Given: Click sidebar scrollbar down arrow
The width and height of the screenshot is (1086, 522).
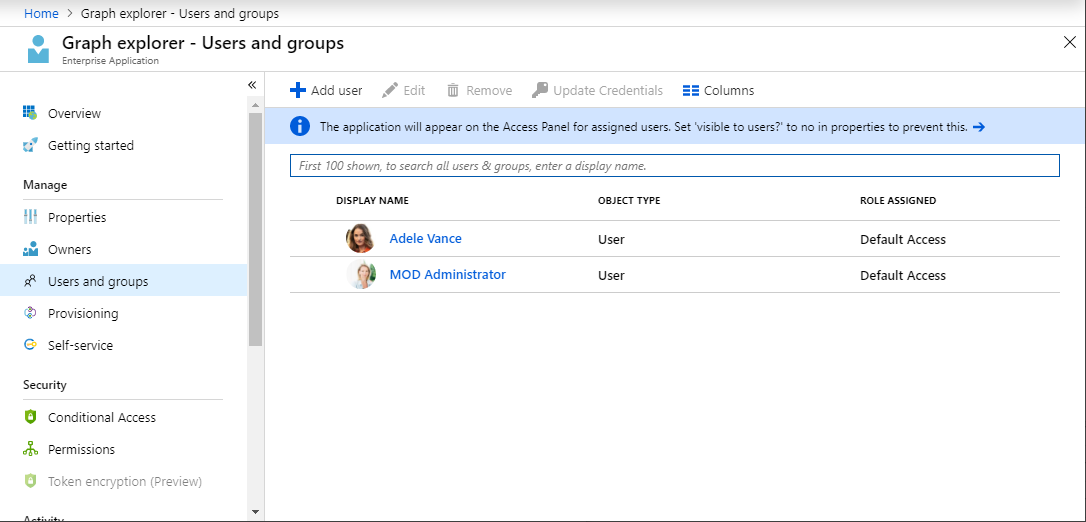Looking at the screenshot, I should [256, 511].
